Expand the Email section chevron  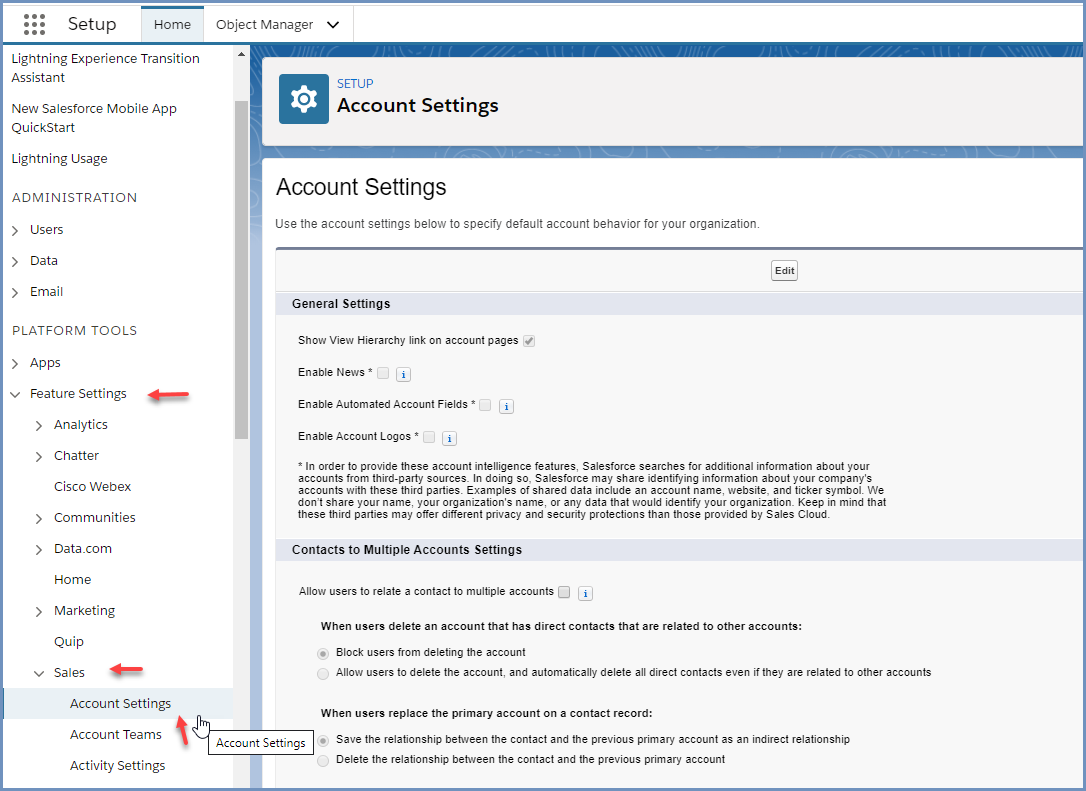[x=15, y=293]
